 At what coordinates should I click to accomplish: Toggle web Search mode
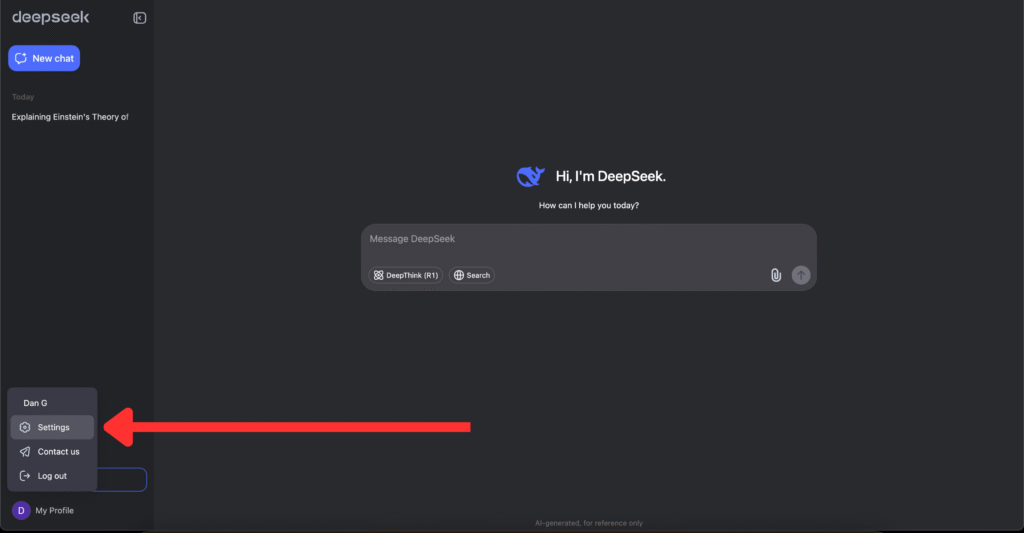point(472,275)
